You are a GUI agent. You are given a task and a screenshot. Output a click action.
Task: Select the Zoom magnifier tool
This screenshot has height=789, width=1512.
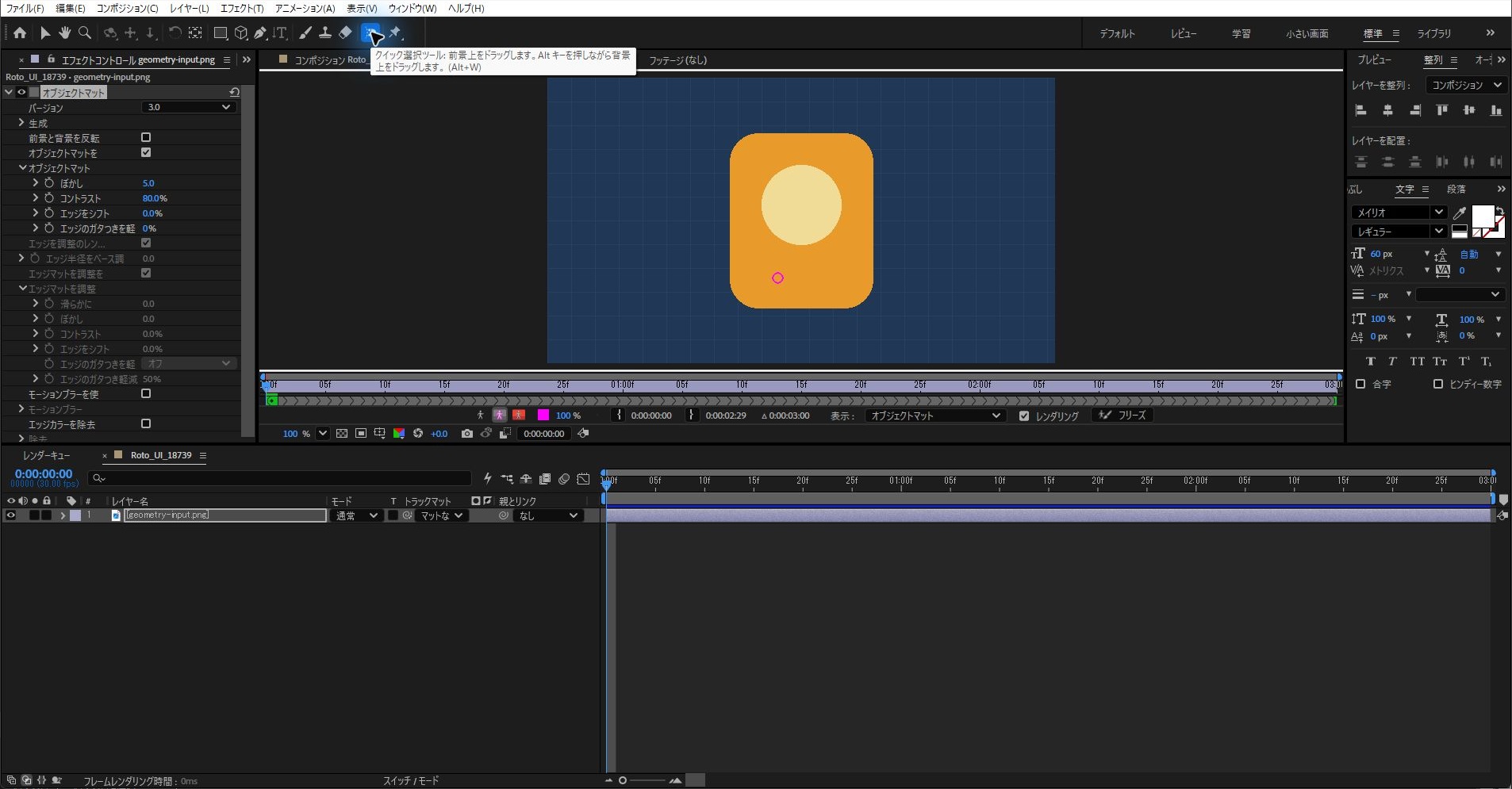click(x=85, y=33)
